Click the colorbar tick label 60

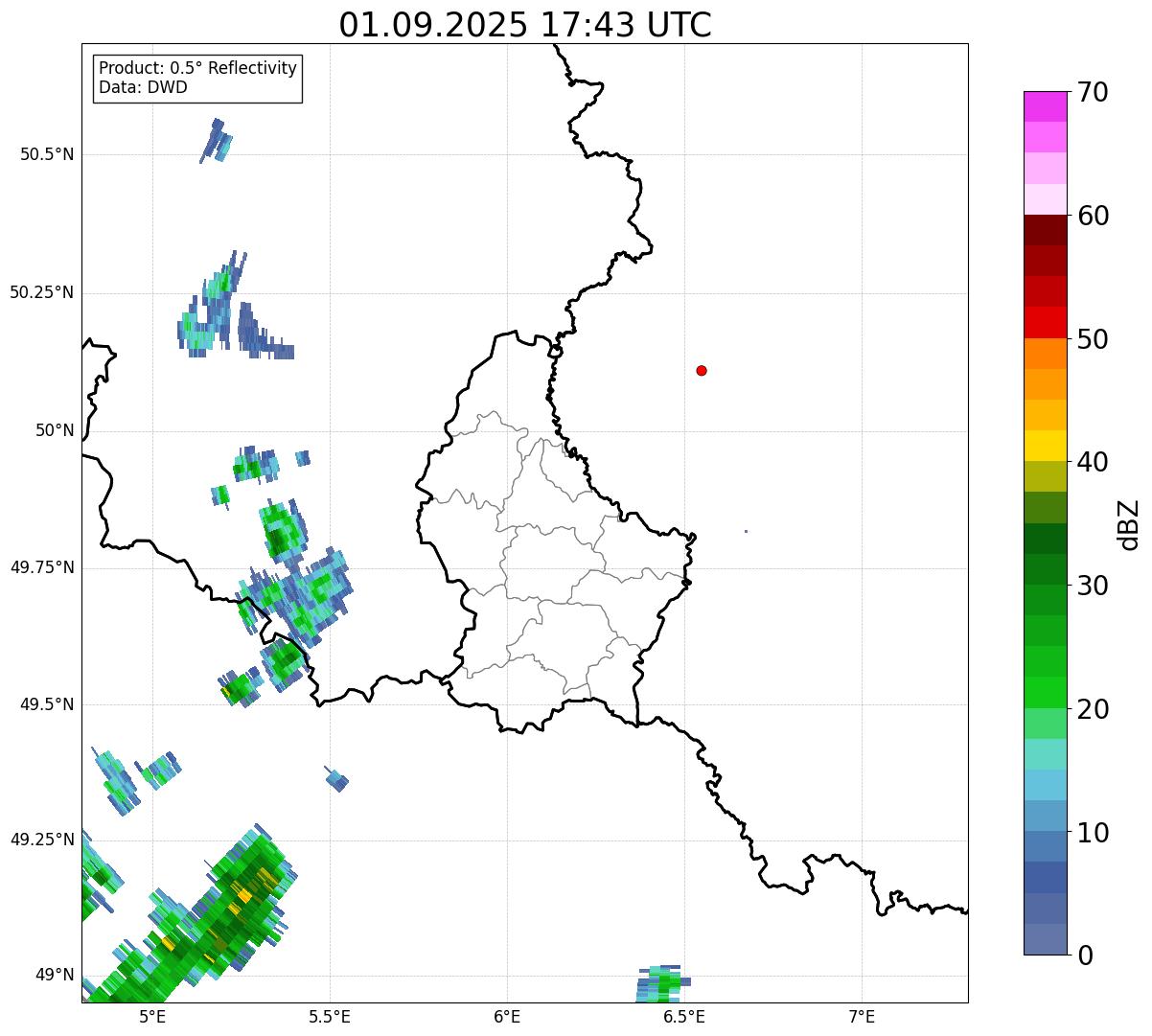pos(1093,216)
